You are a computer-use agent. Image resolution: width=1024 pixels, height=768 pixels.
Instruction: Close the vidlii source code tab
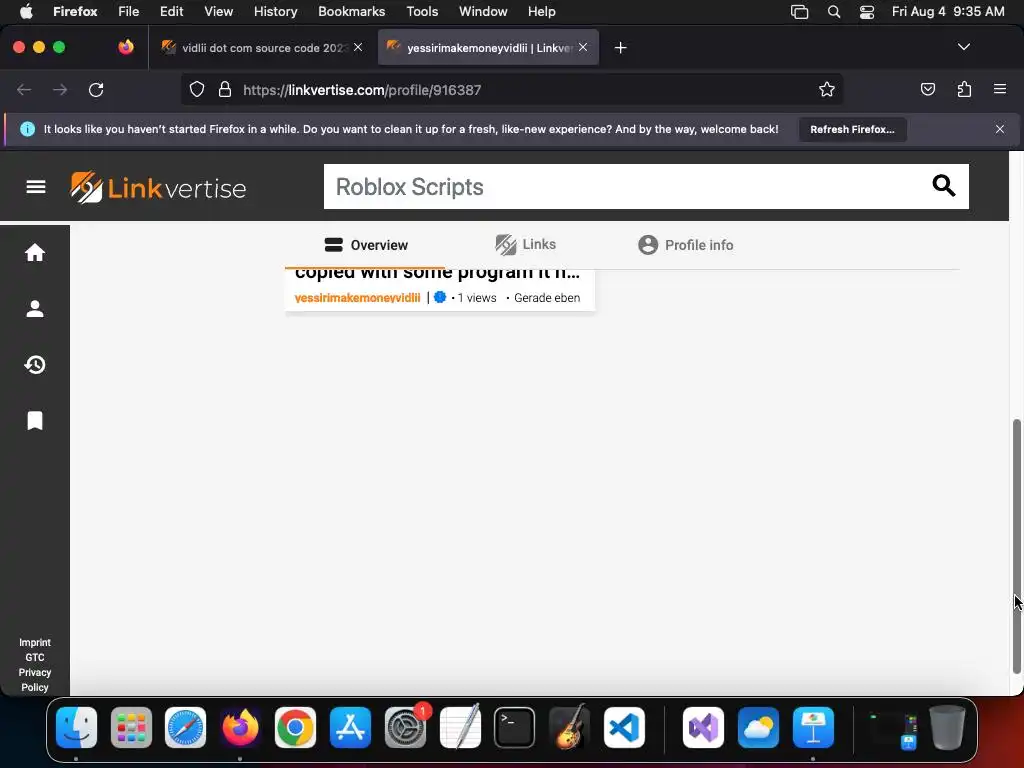coord(358,47)
